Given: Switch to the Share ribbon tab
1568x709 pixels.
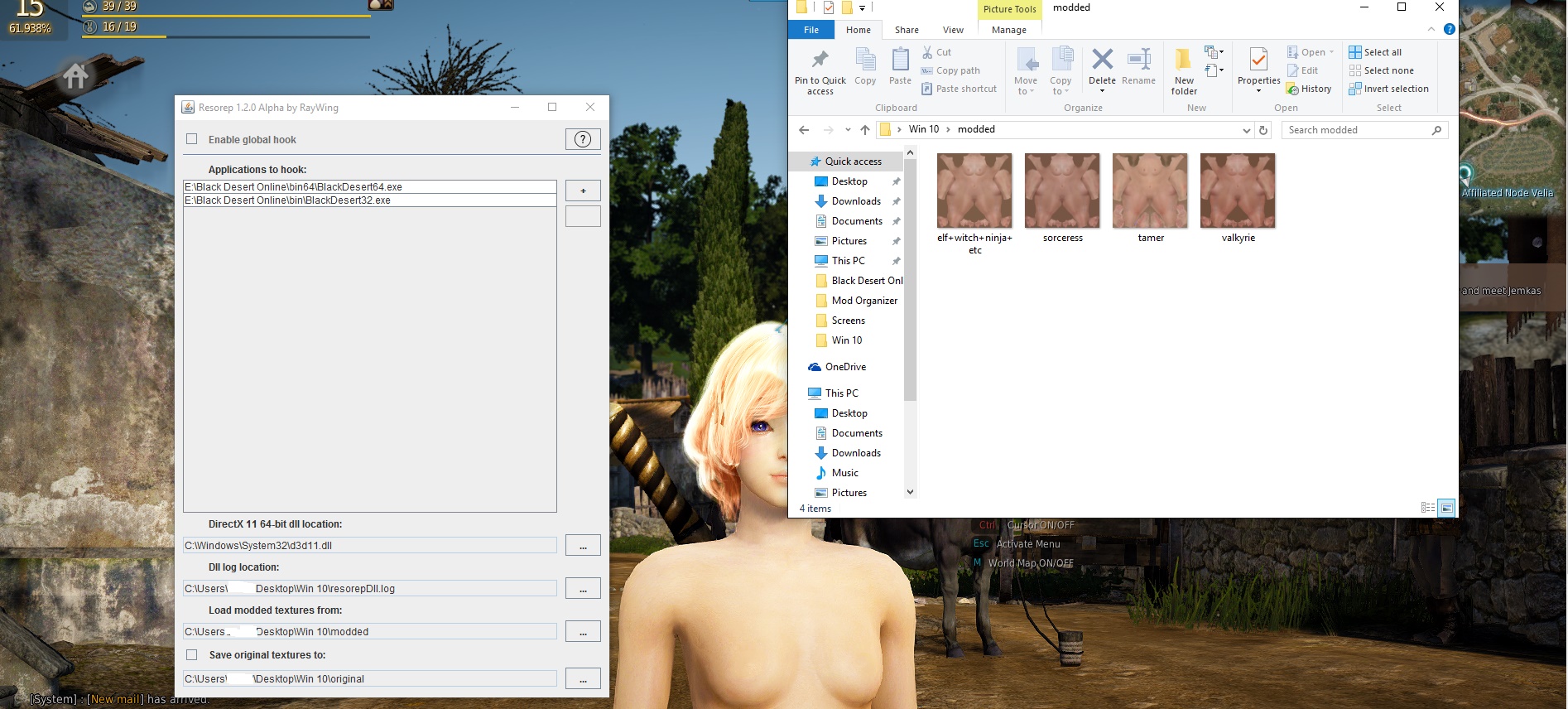Looking at the screenshot, I should [x=907, y=30].
